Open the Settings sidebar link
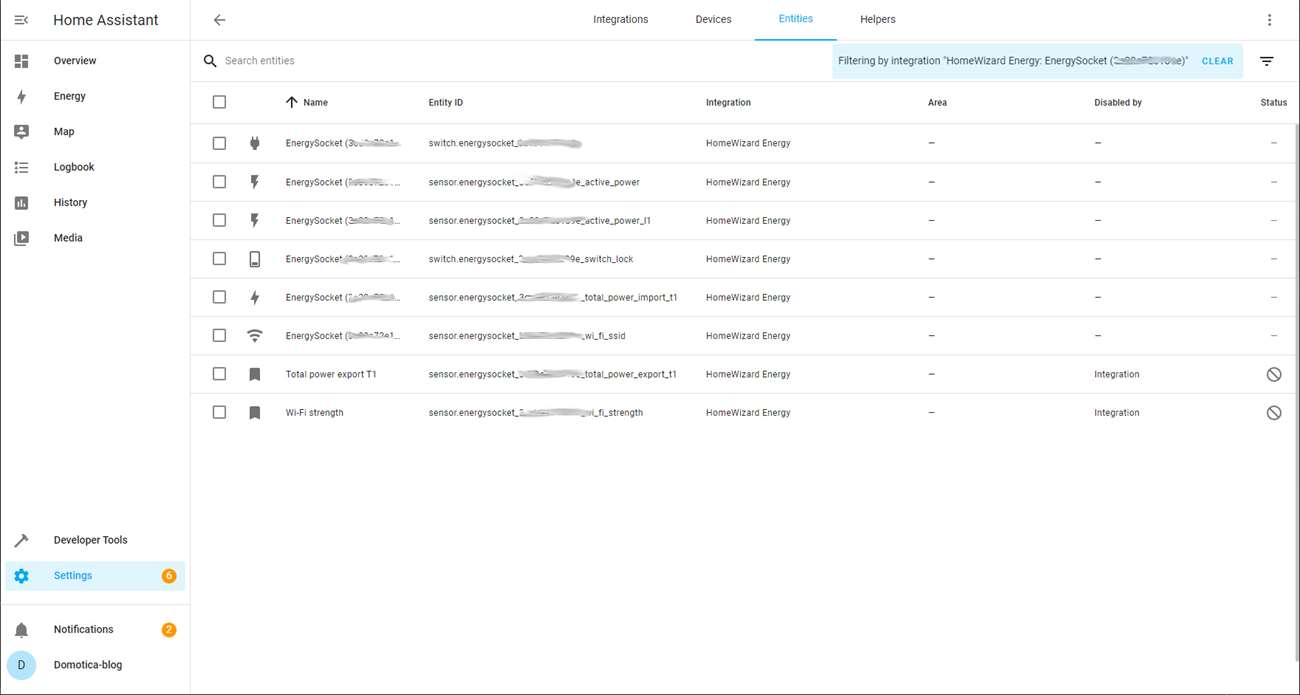This screenshot has width=1300, height=695. click(x=73, y=576)
